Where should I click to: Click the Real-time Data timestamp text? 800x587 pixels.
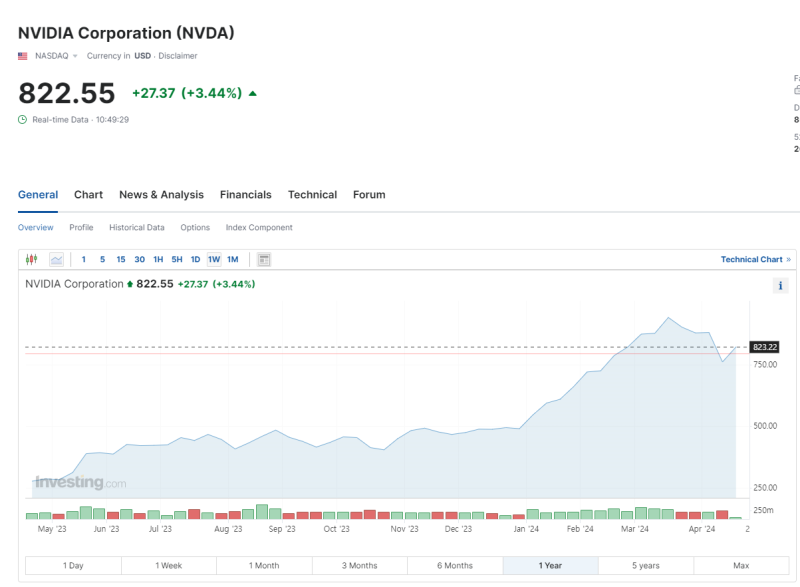(x=81, y=120)
